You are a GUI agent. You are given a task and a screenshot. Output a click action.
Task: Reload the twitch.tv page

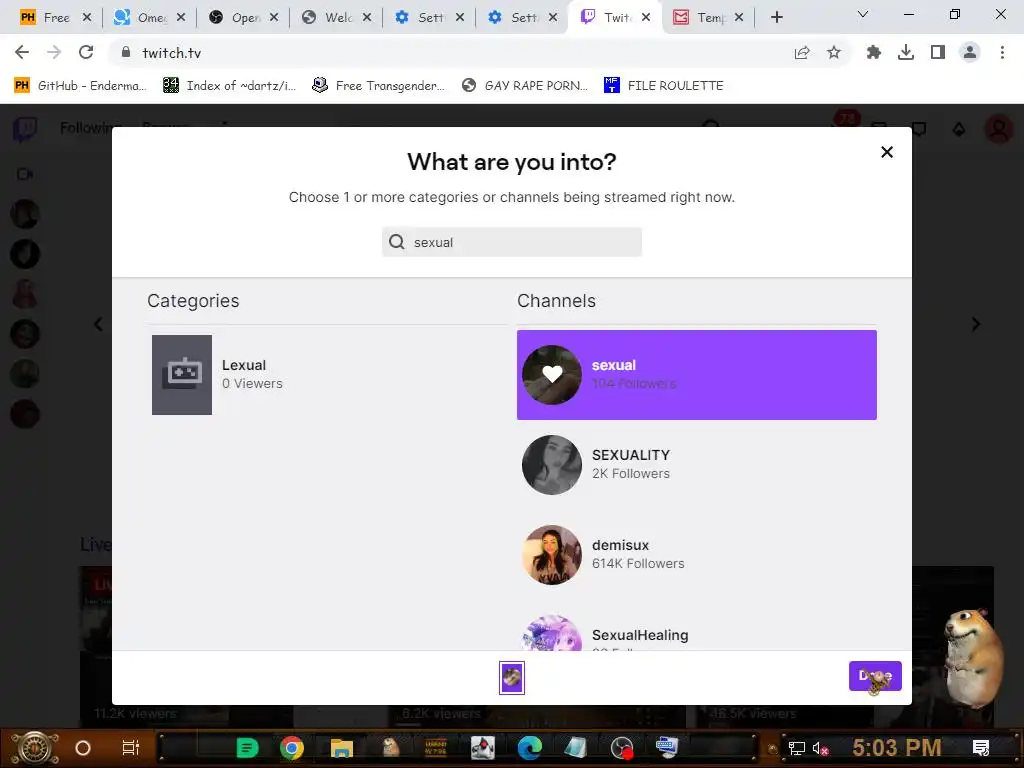86,52
